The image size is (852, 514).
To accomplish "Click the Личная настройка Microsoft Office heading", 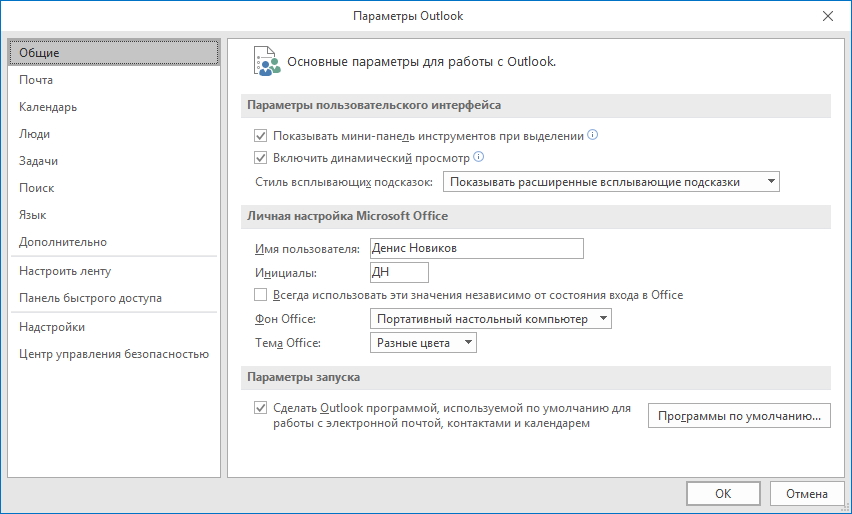I will 348,216.
